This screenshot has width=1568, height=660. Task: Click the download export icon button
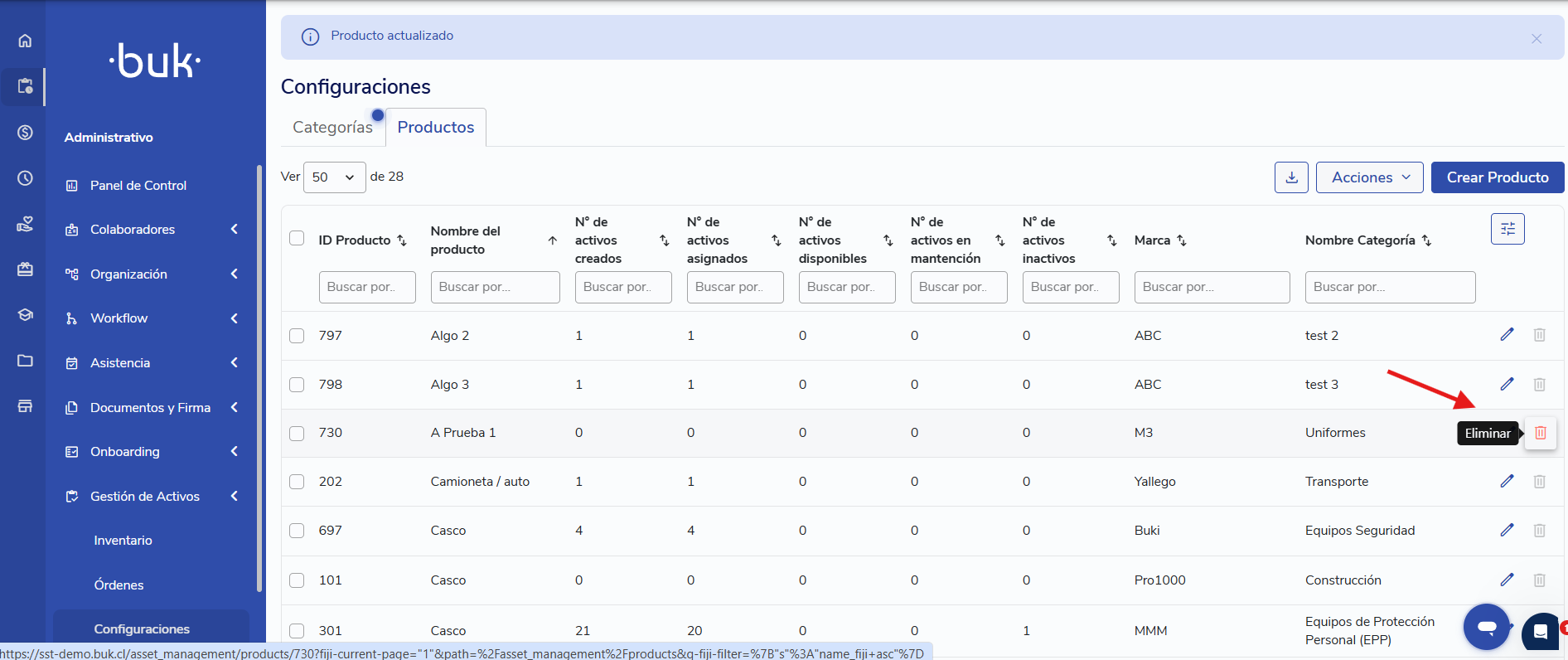coord(1291,177)
